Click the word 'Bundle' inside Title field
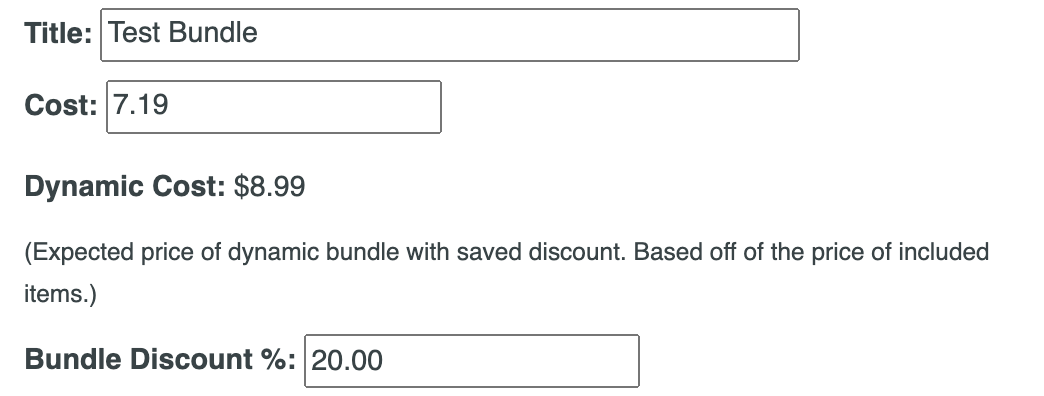Image resolution: width=1044 pixels, height=396 pixels. [212, 33]
